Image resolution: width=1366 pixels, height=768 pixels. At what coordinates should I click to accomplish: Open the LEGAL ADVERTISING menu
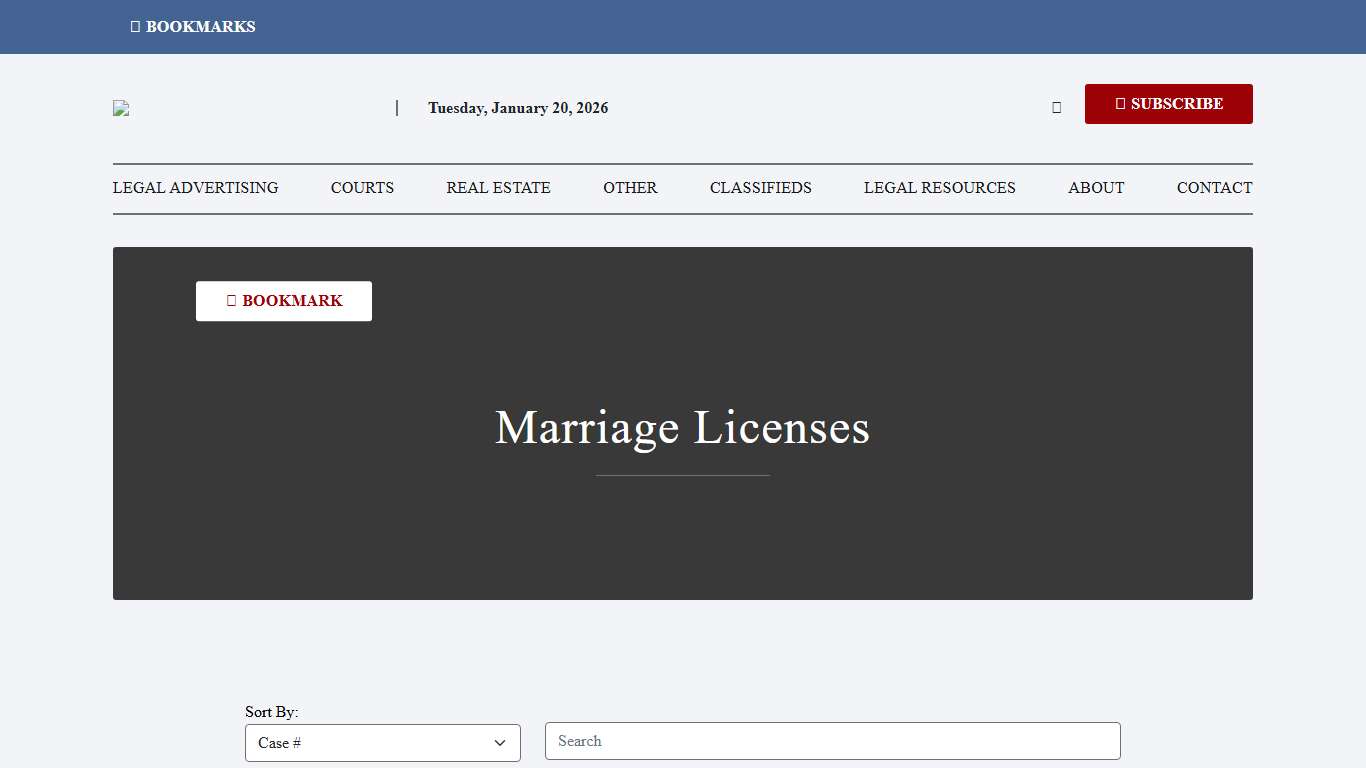point(196,188)
